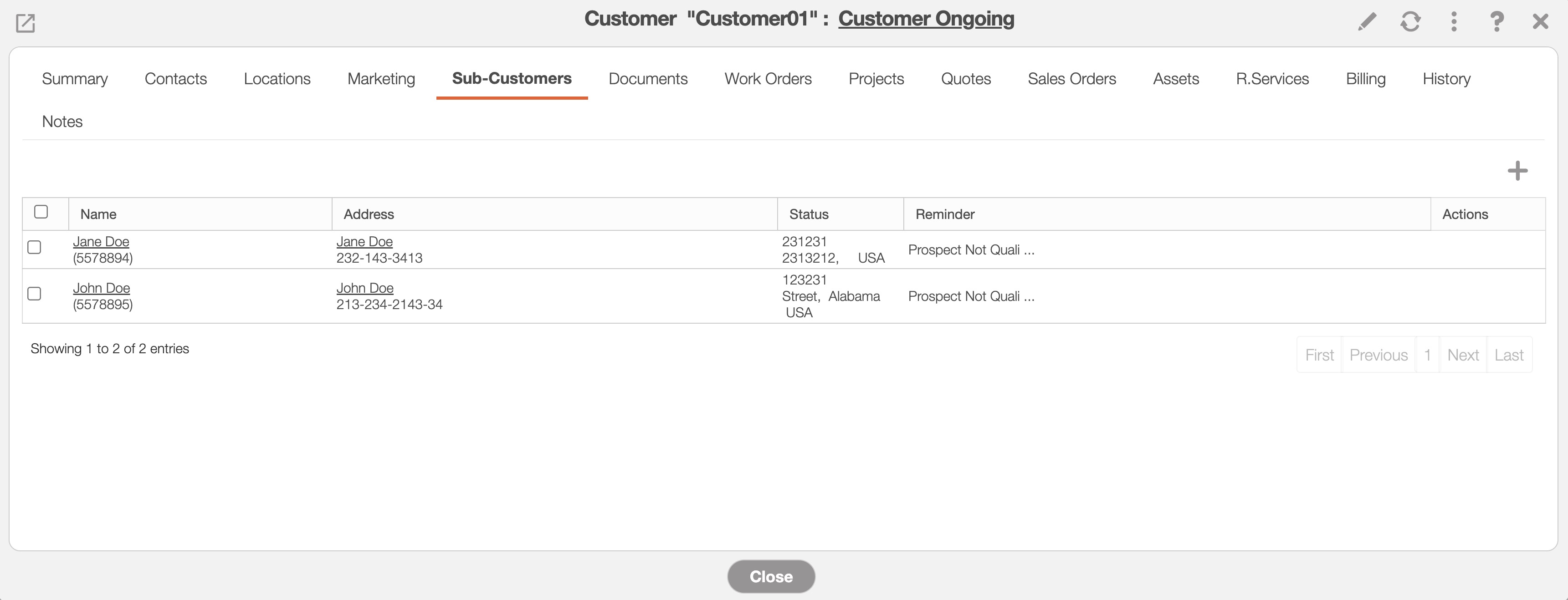Image resolution: width=1568 pixels, height=600 pixels.
Task: Click the pencil edit icon
Action: [x=1367, y=22]
